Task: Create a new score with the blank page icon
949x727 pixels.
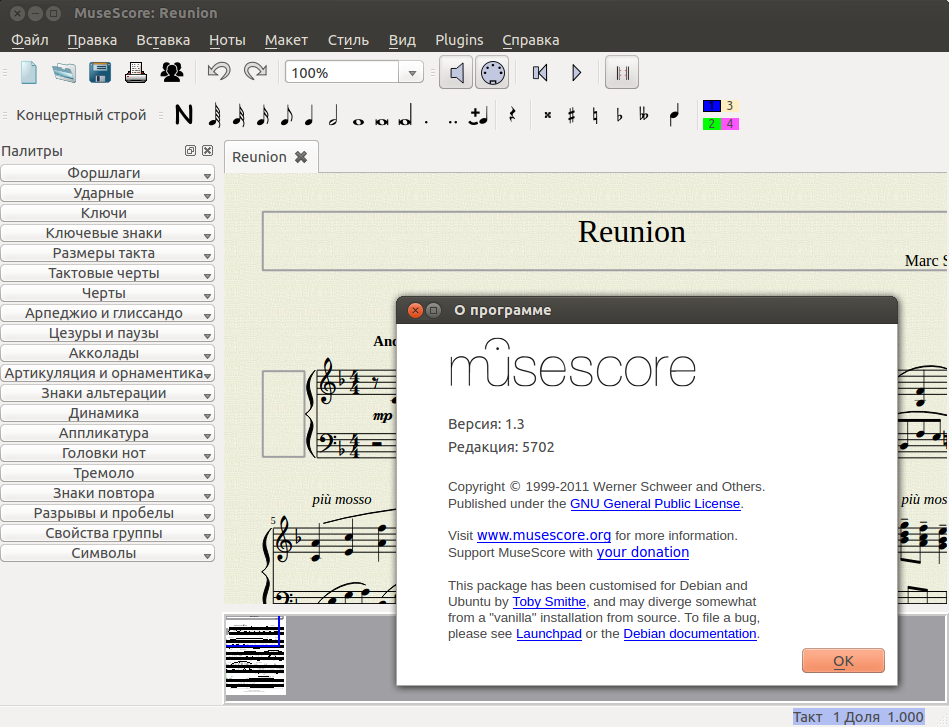Action: coord(29,73)
